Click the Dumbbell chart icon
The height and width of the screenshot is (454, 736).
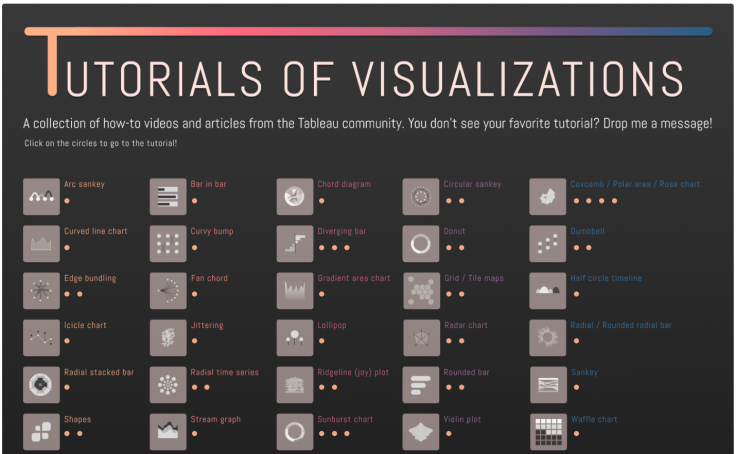point(548,244)
